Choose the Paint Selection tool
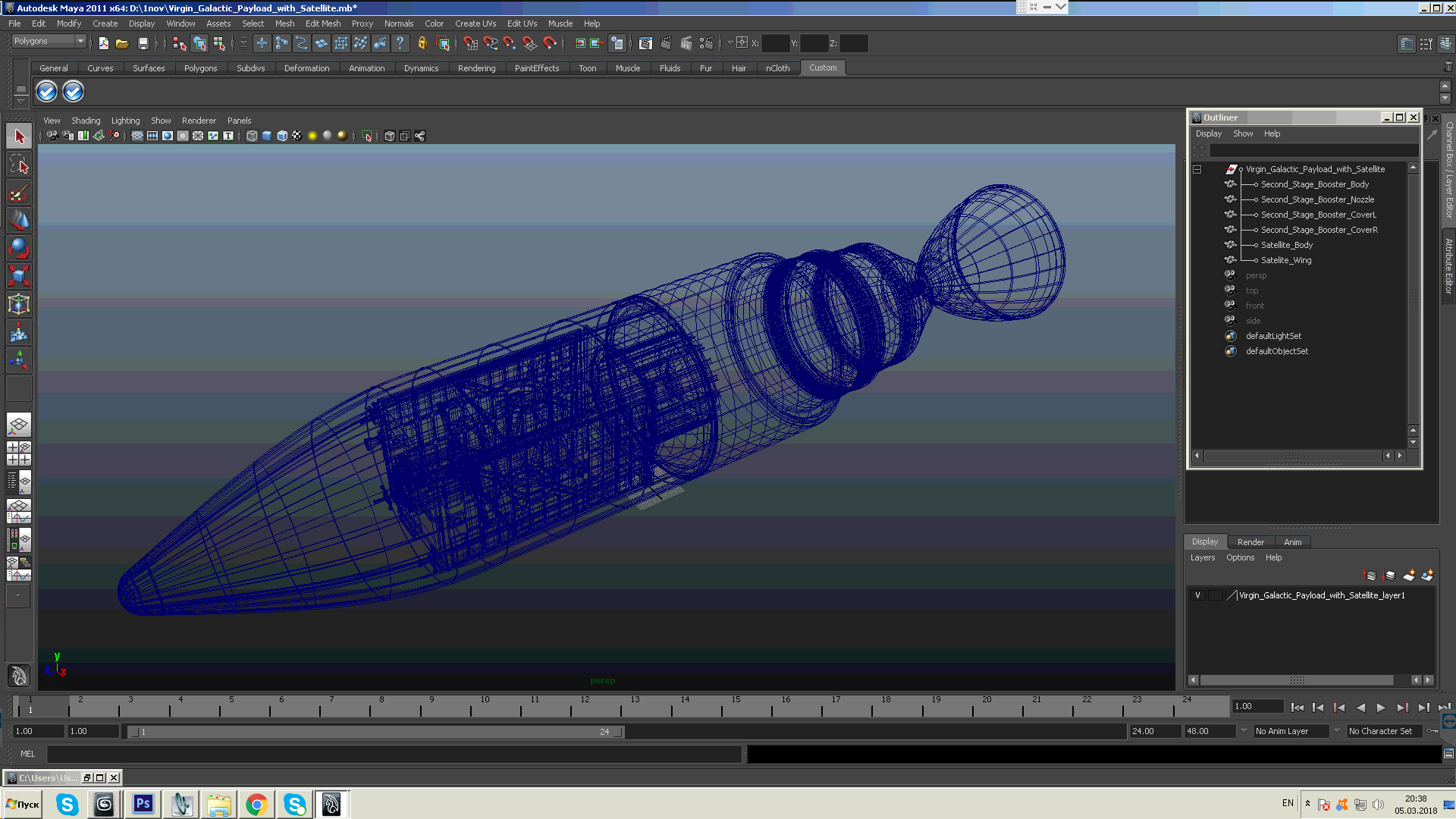The width and height of the screenshot is (1456, 819). pos(19,193)
